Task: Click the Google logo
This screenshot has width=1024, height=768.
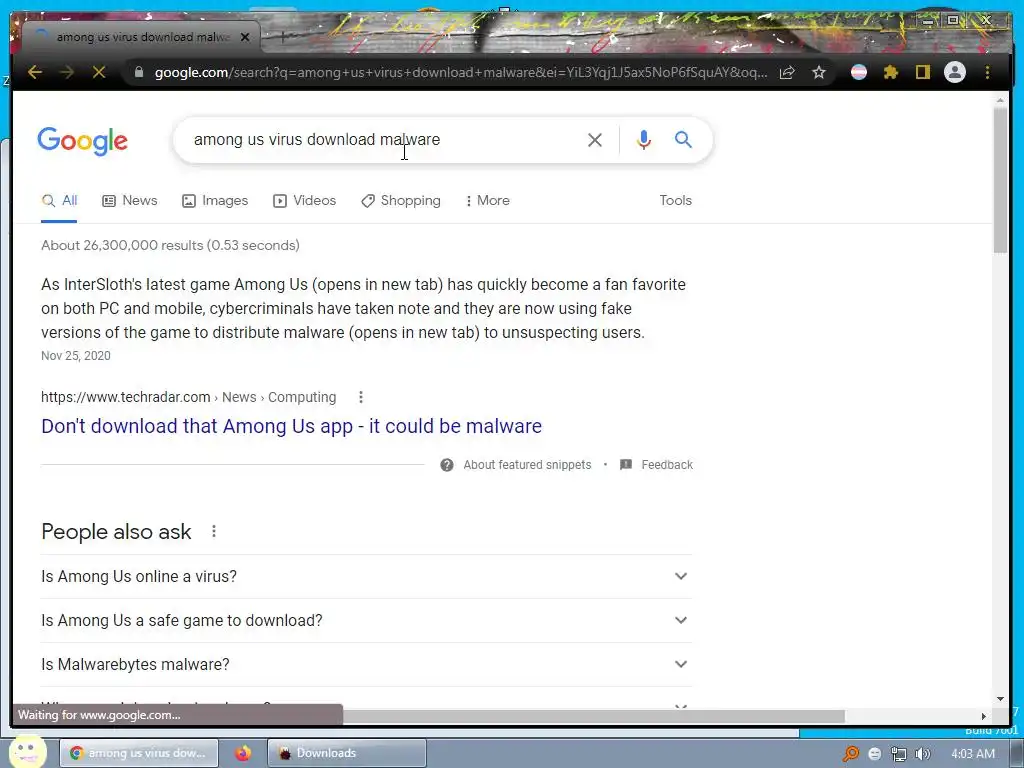Action: point(82,141)
